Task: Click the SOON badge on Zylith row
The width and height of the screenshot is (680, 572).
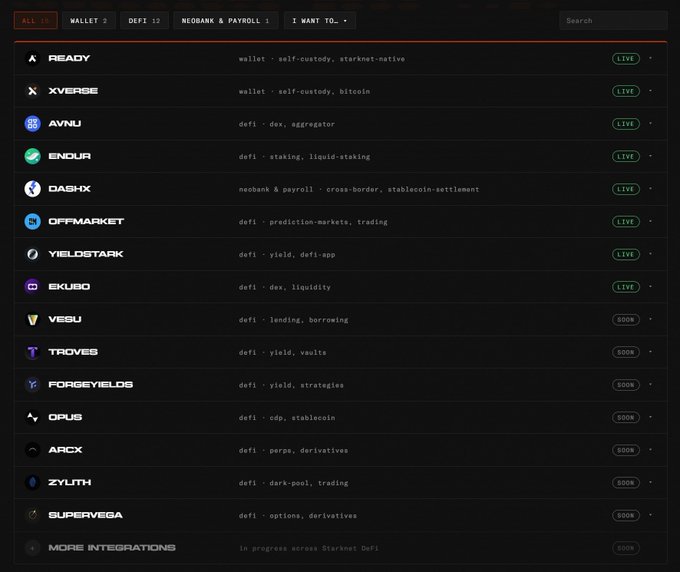Action: [x=625, y=483]
